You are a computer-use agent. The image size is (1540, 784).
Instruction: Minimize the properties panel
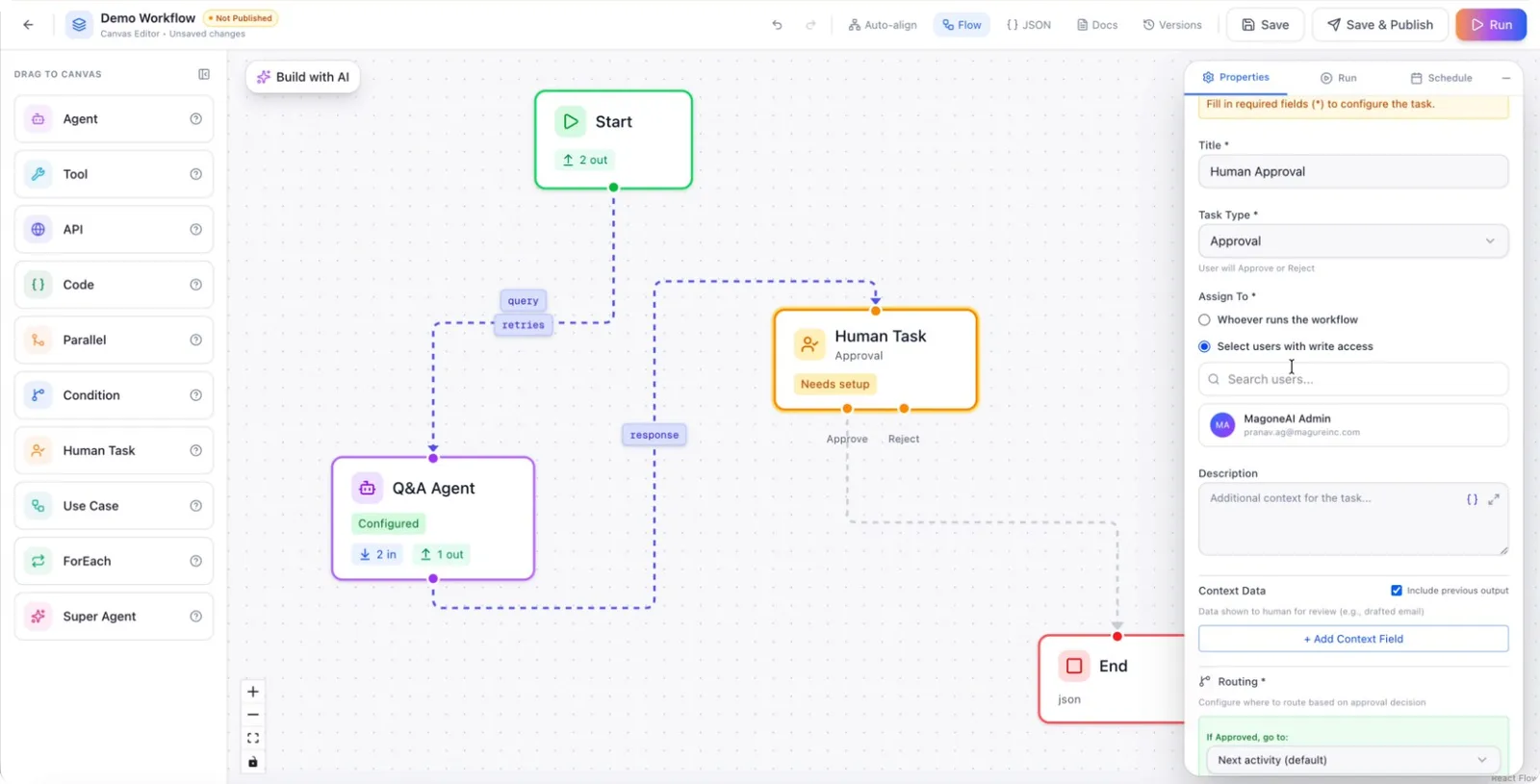[x=1506, y=78]
